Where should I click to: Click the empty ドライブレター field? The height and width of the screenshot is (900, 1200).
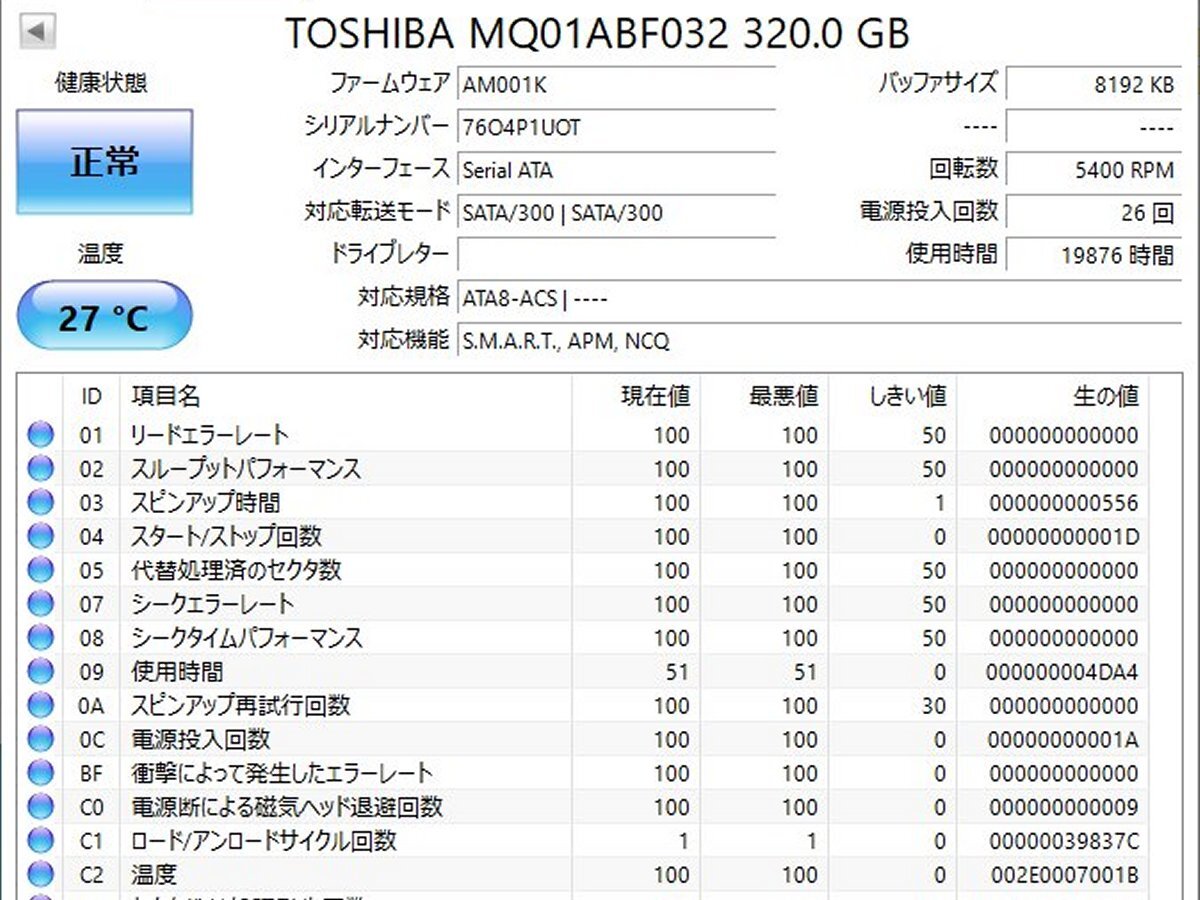(616, 255)
